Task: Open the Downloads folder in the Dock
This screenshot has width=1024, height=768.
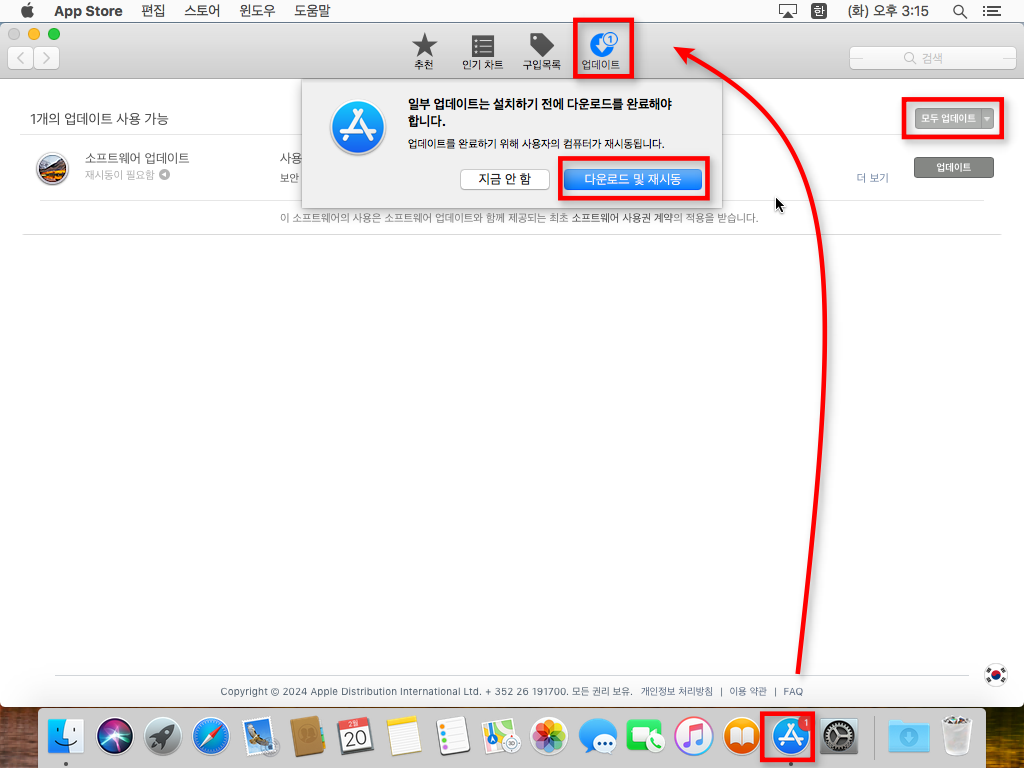Action: tap(909, 736)
